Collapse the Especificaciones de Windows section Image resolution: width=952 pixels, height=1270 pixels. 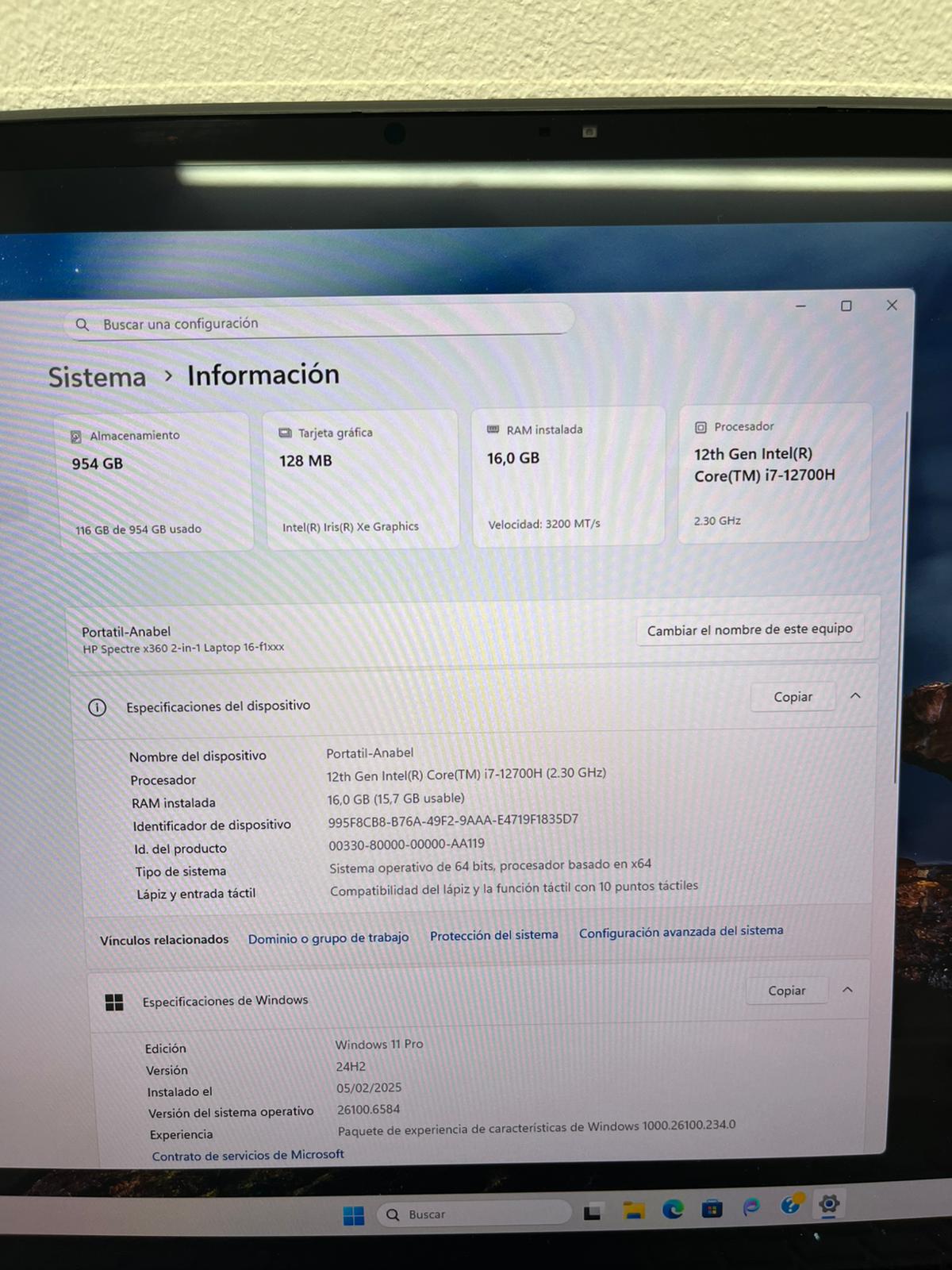click(x=847, y=990)
